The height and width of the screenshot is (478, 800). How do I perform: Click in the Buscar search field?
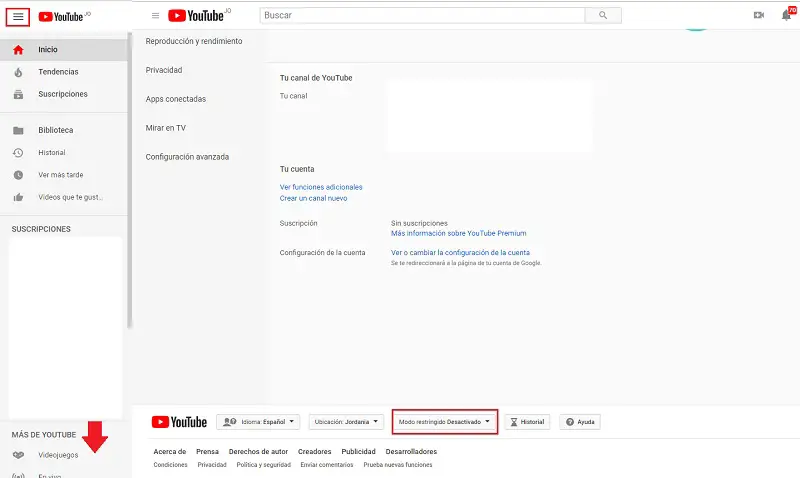(422, 15)
